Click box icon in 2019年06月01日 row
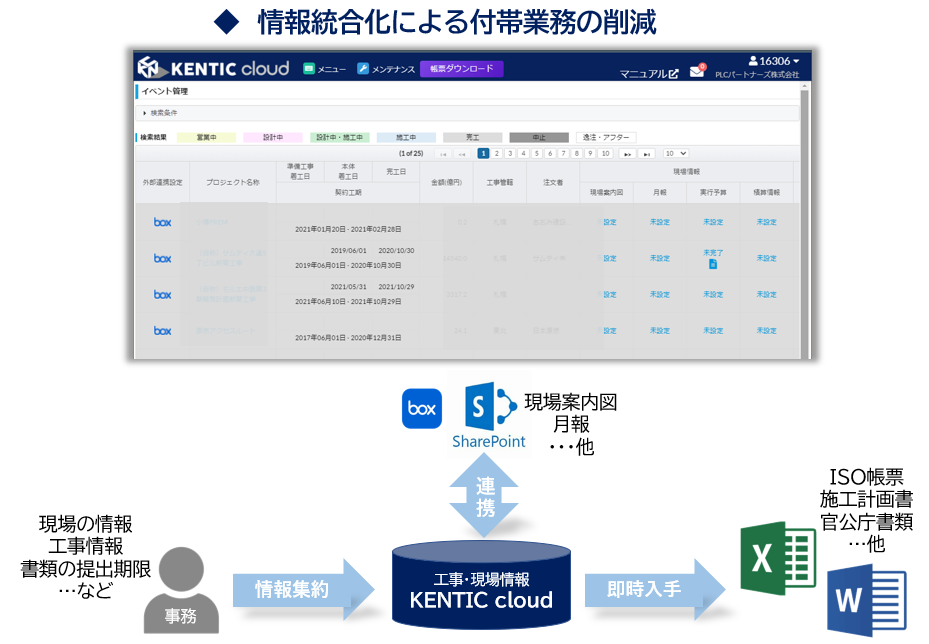This screenshot has height=644, width=929. click(162, 258)
